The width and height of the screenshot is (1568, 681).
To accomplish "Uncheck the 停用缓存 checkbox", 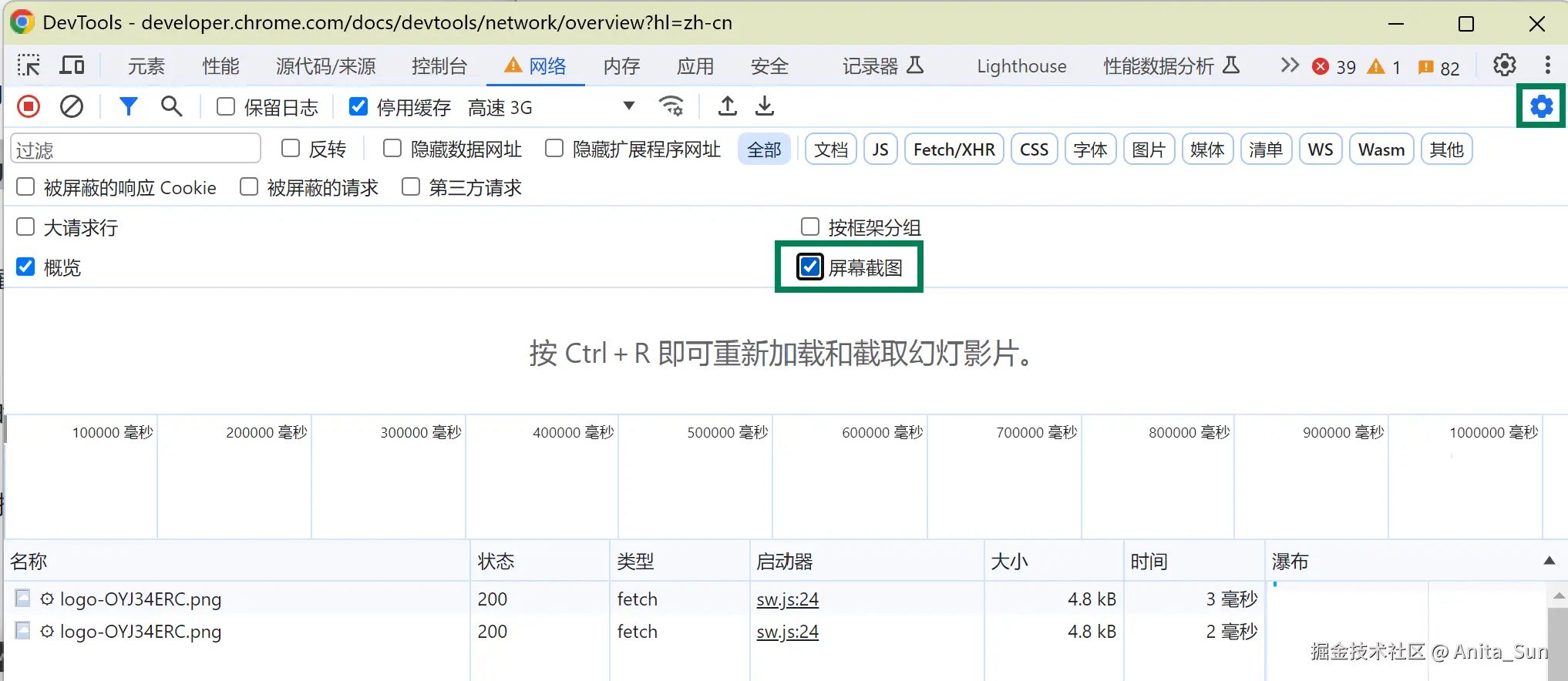I will (358, 106).
